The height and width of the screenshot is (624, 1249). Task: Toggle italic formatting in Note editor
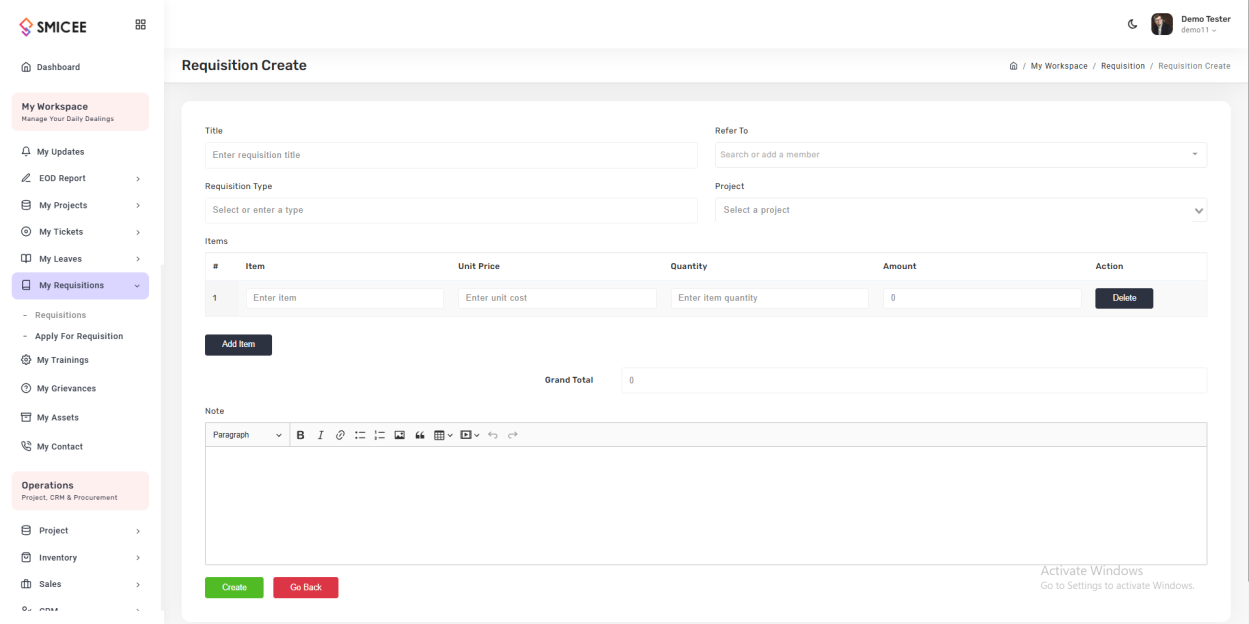coord(321,435)
